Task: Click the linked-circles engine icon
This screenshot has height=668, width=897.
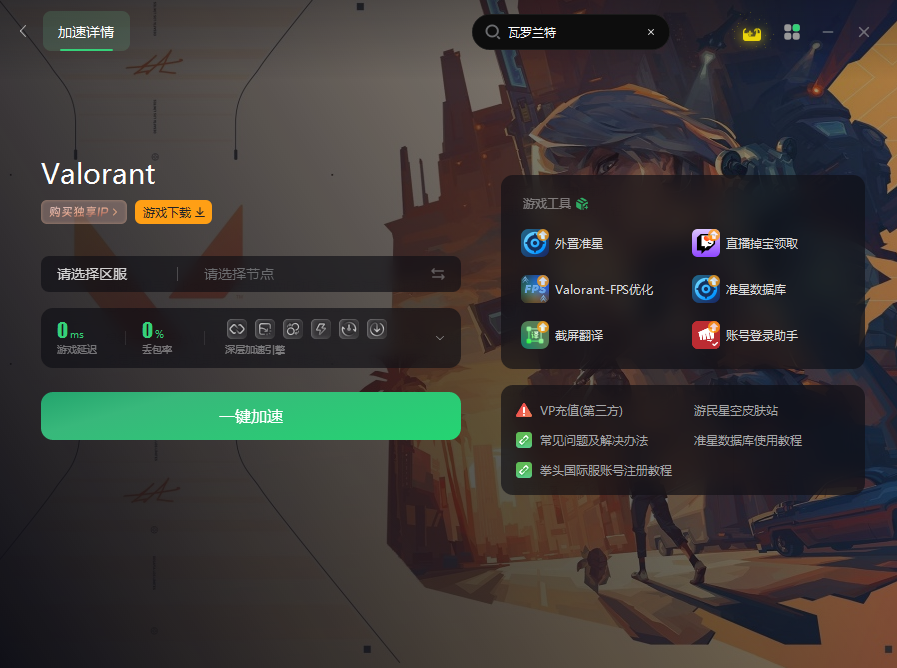Action: tap(292, 329)
